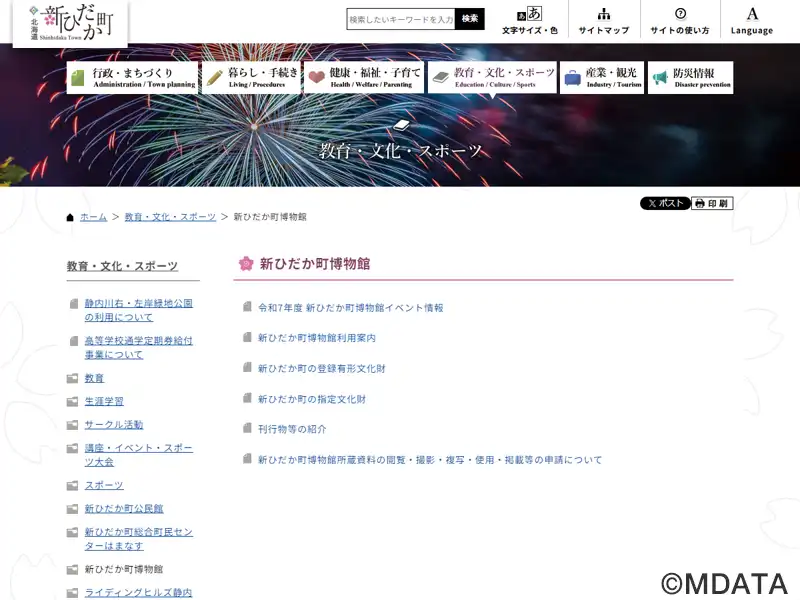Open 防災情報 menu

691,78
